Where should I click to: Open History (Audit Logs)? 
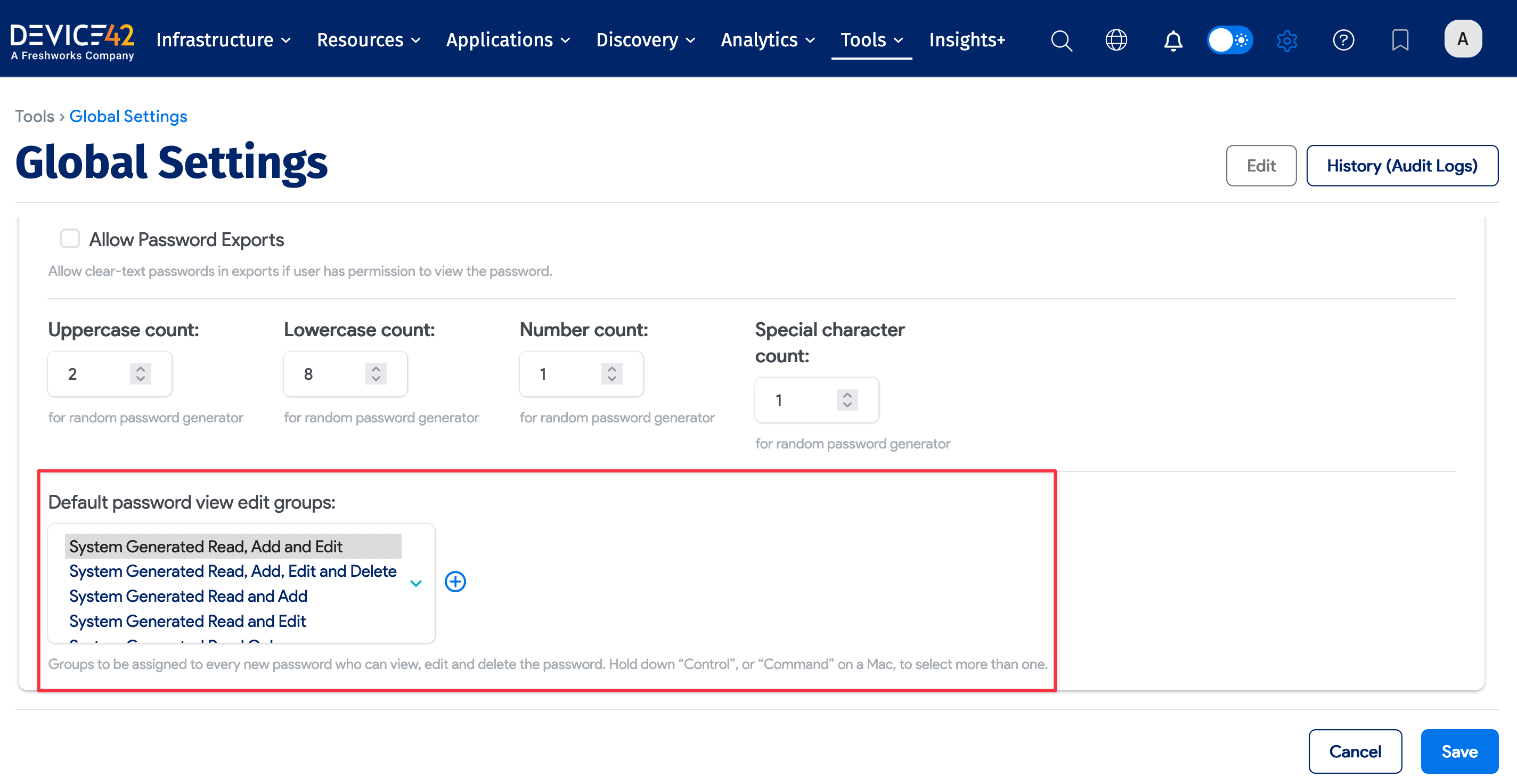[x=1401, y=166]
